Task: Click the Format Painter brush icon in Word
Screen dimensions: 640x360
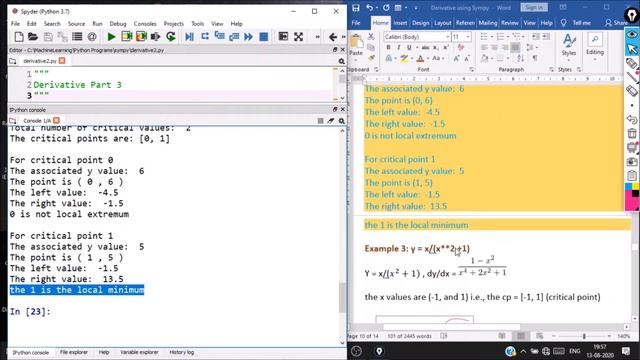Action: [x=371, y=58]
